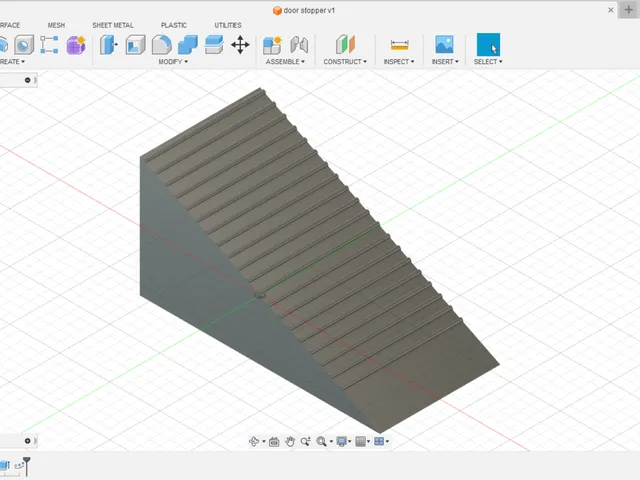Viewport: 640px width, 480px height.
Task: Activate the Move/Copy arrows tool
Action: pos(240,45)
